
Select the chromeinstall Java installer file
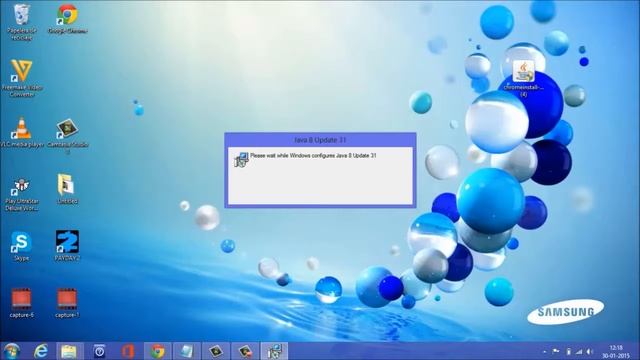pyautogui.click(x=523, y=78)
